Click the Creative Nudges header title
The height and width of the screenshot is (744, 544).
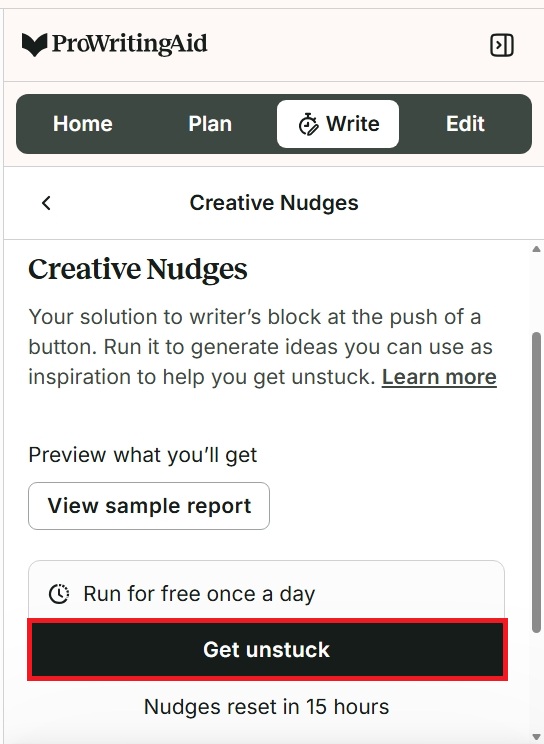[x=274, y=203]
